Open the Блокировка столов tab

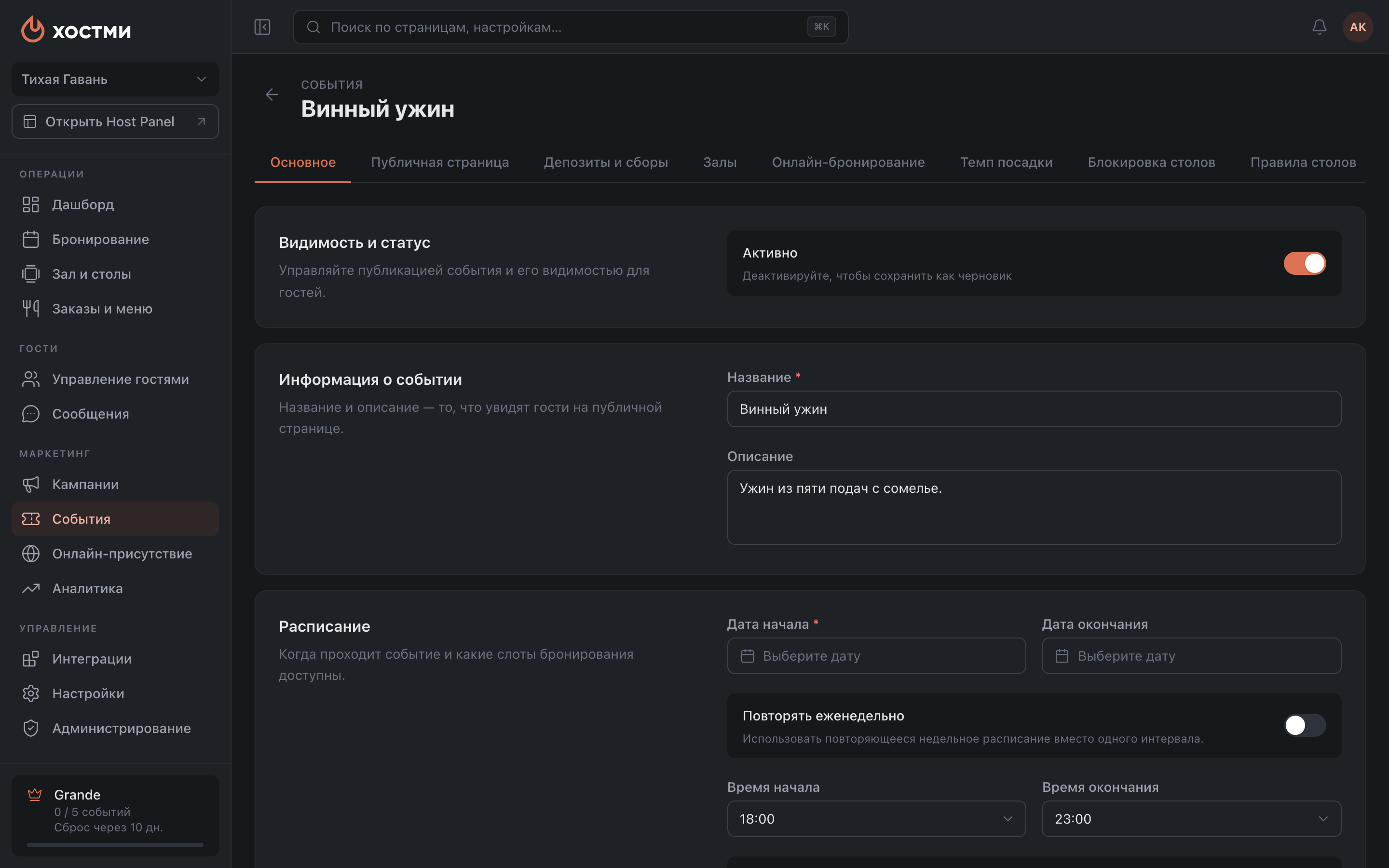point(1151,163)
